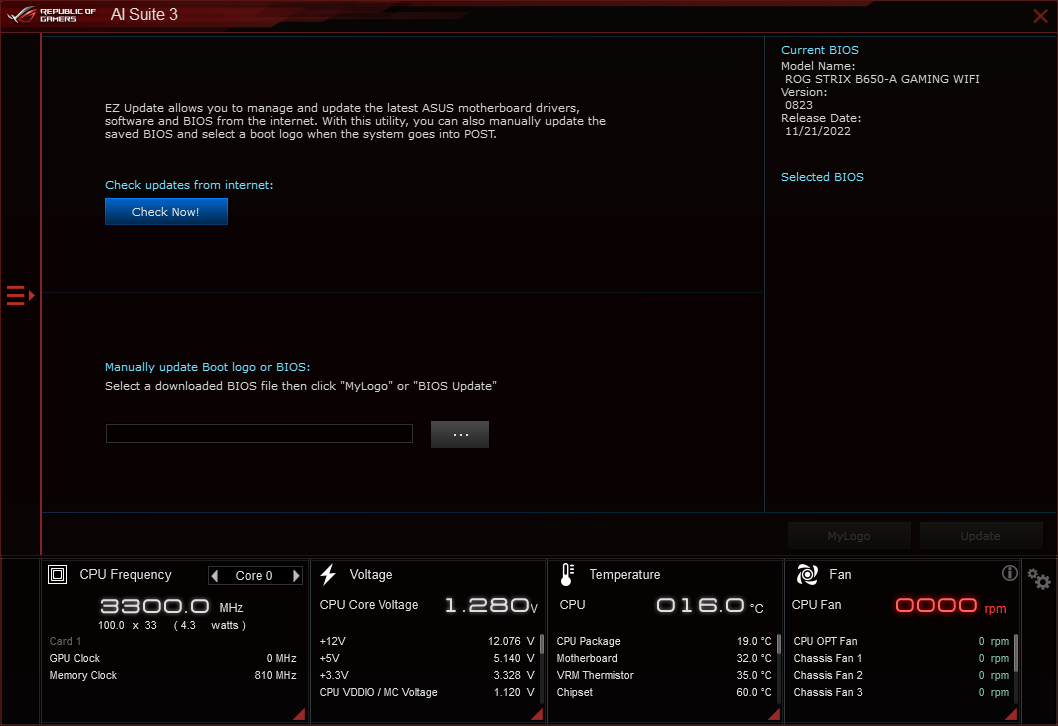Open the info icon next to Fan panel
Viewport: 1058px width, 726px height.
[1010, 573]
